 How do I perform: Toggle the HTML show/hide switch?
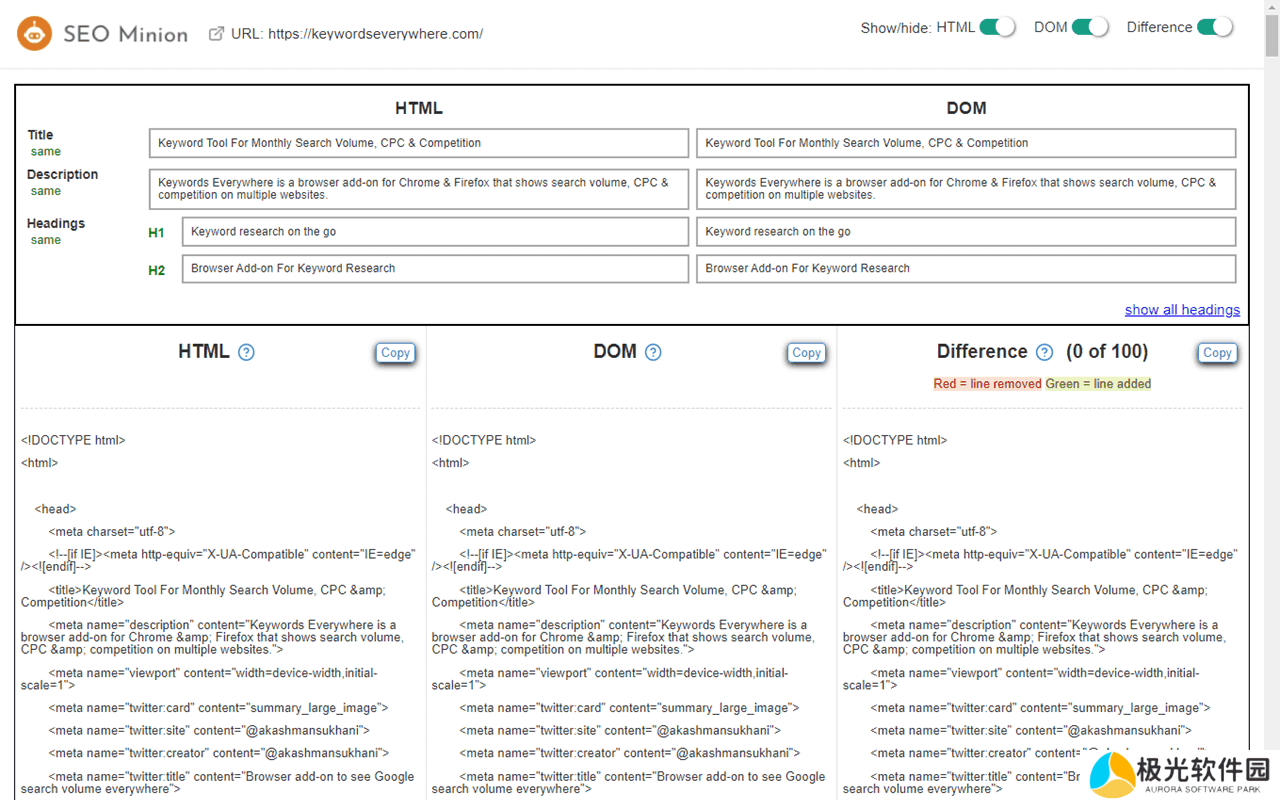(x=997, y=27)
